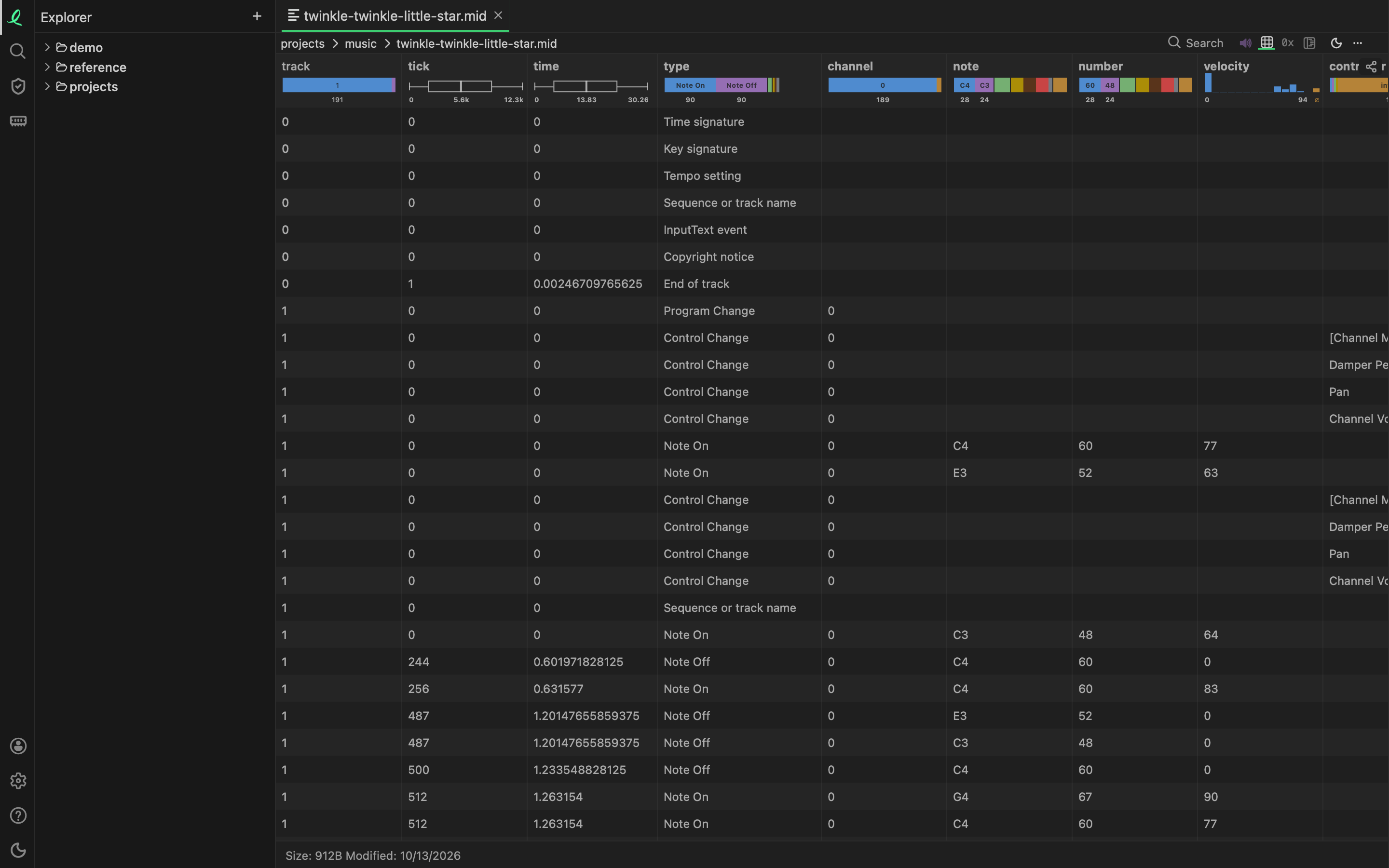The width and height of the screenshot is (1389, 868).
Task: Select the twinkle-twinkle-little-star.mid tab
Action: [x=395, y=16]
